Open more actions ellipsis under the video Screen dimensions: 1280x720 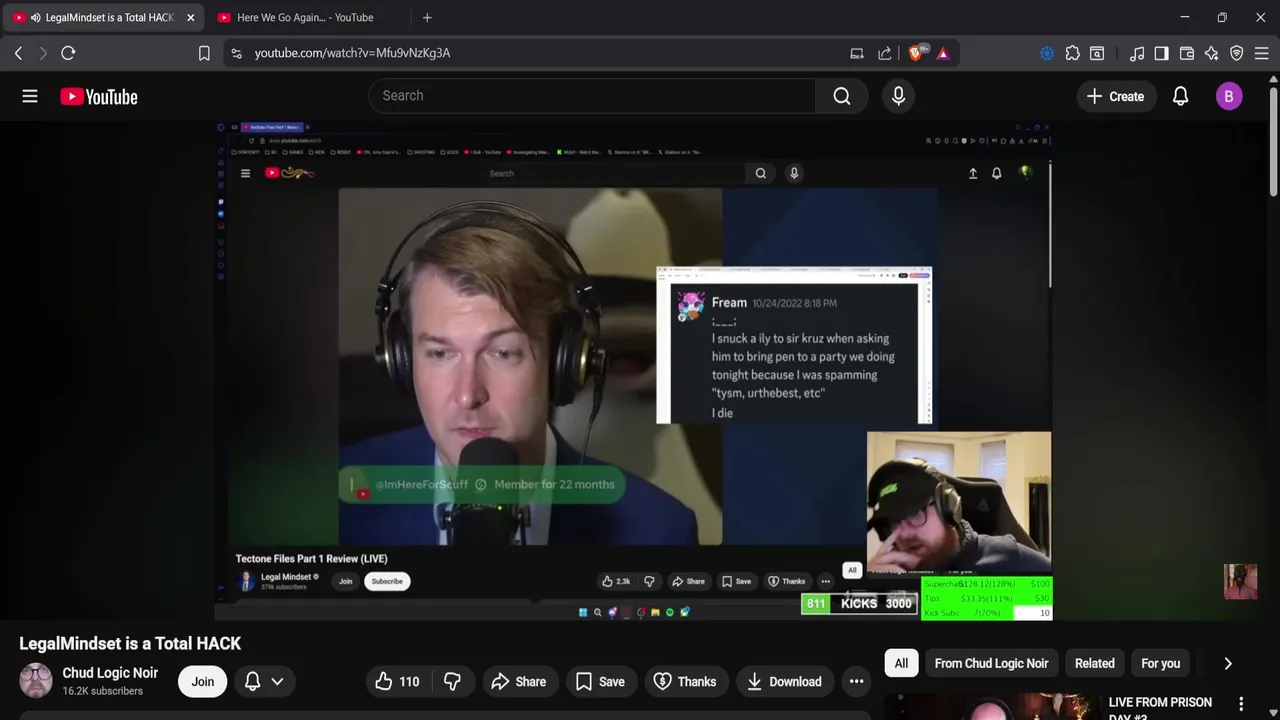(x=856, y=682)
